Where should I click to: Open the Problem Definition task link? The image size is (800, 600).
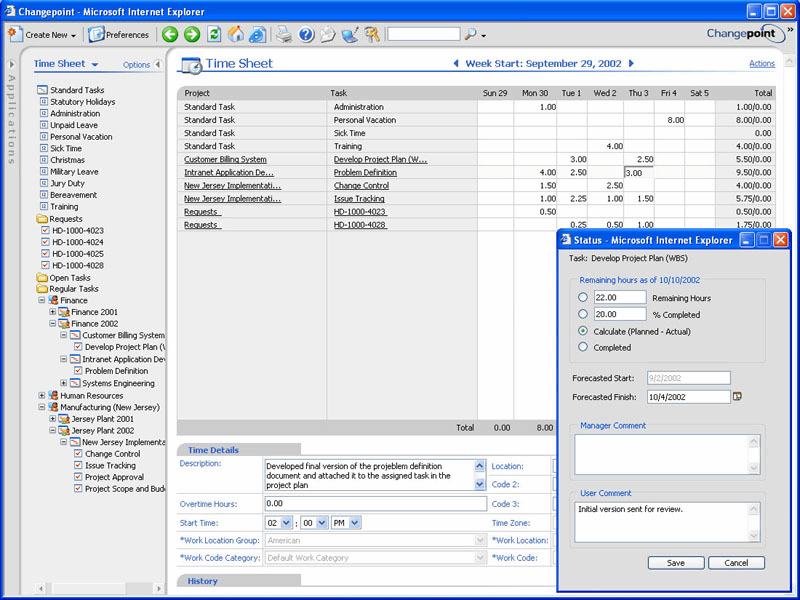365,172
